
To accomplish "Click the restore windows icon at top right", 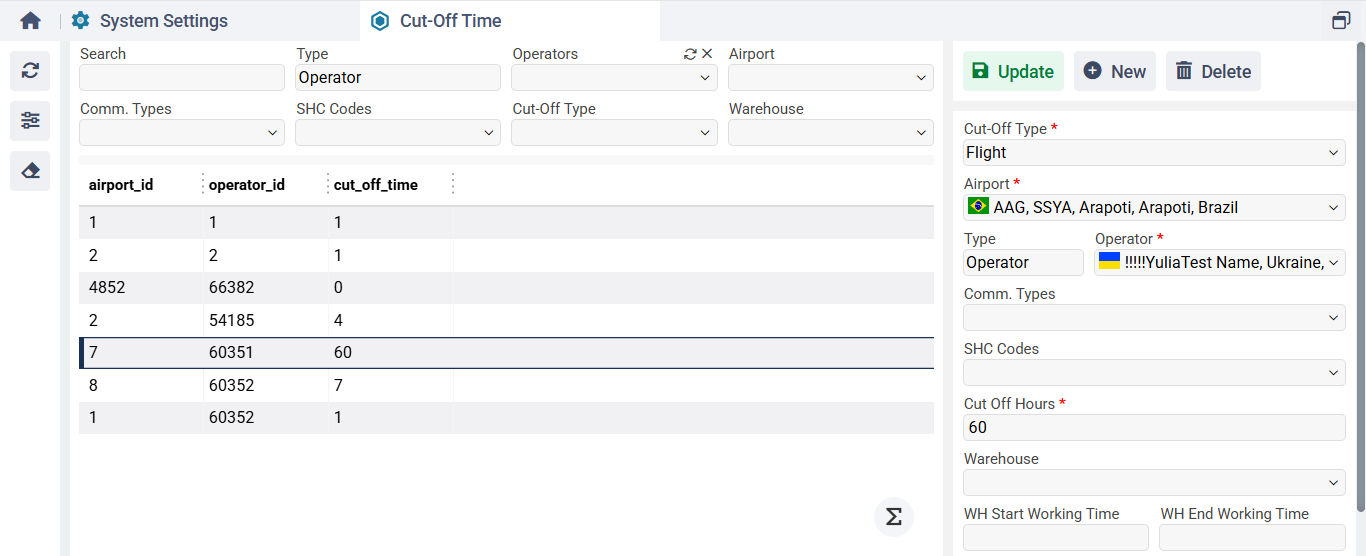I will point(1341,21).
